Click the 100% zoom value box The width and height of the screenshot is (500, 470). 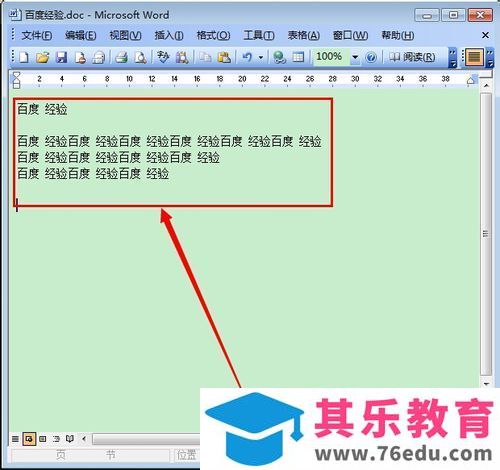coord(331,57)
